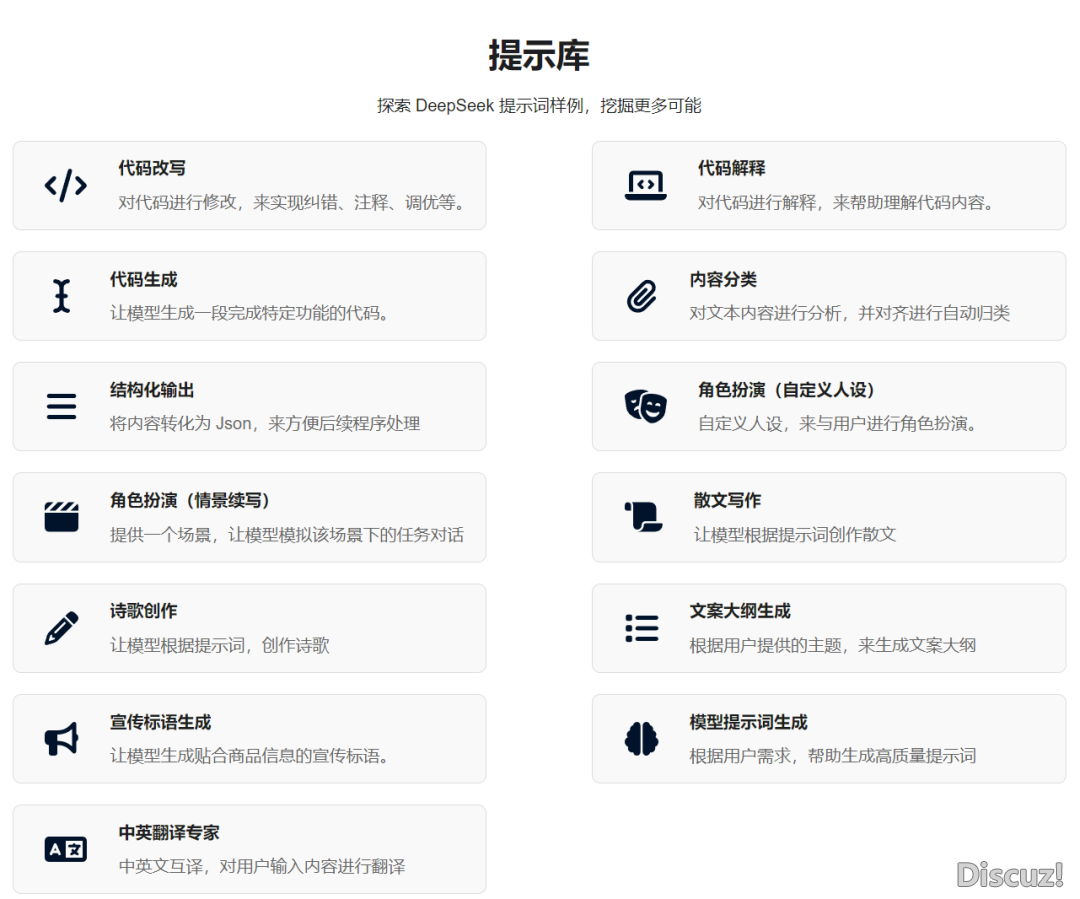The width and height of the screenshot is (1080, 899).
Task: Click the brain icon for 模型提示词生成
Action: pos(641,739)
